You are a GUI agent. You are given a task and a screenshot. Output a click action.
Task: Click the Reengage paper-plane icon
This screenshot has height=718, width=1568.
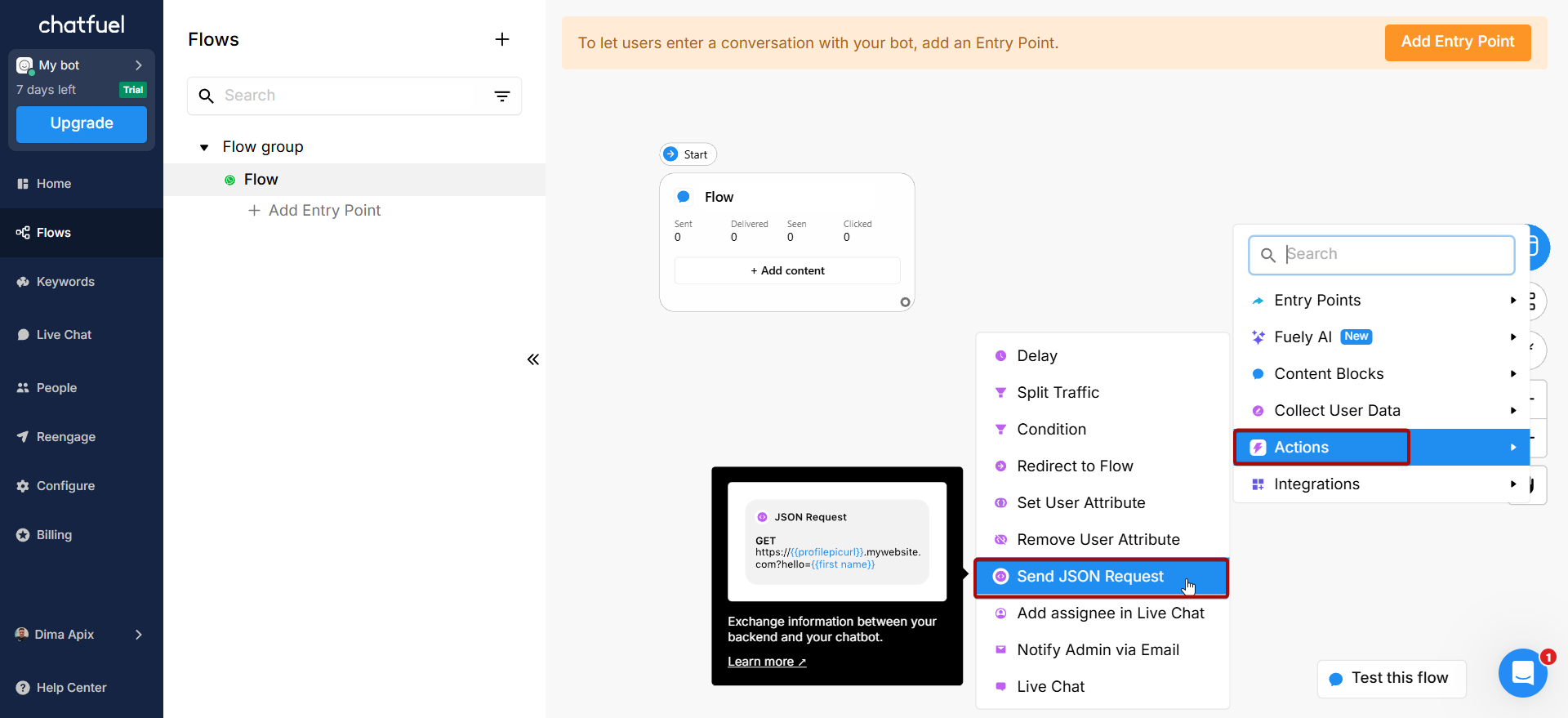(x=23, y=437)
